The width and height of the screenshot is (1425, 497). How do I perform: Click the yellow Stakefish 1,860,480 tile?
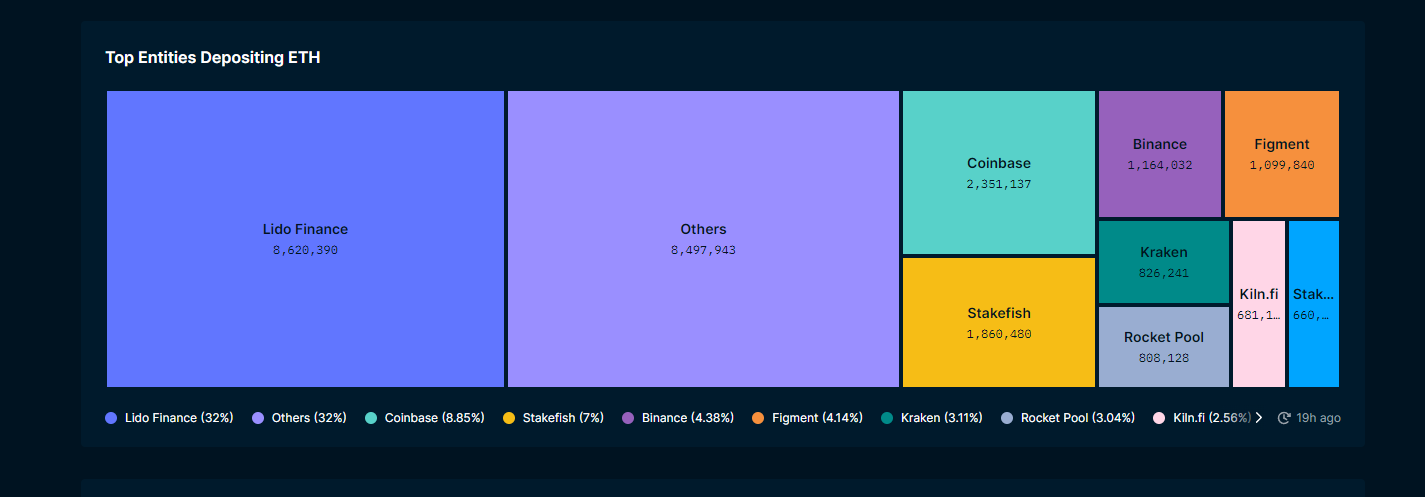(998, 322)
